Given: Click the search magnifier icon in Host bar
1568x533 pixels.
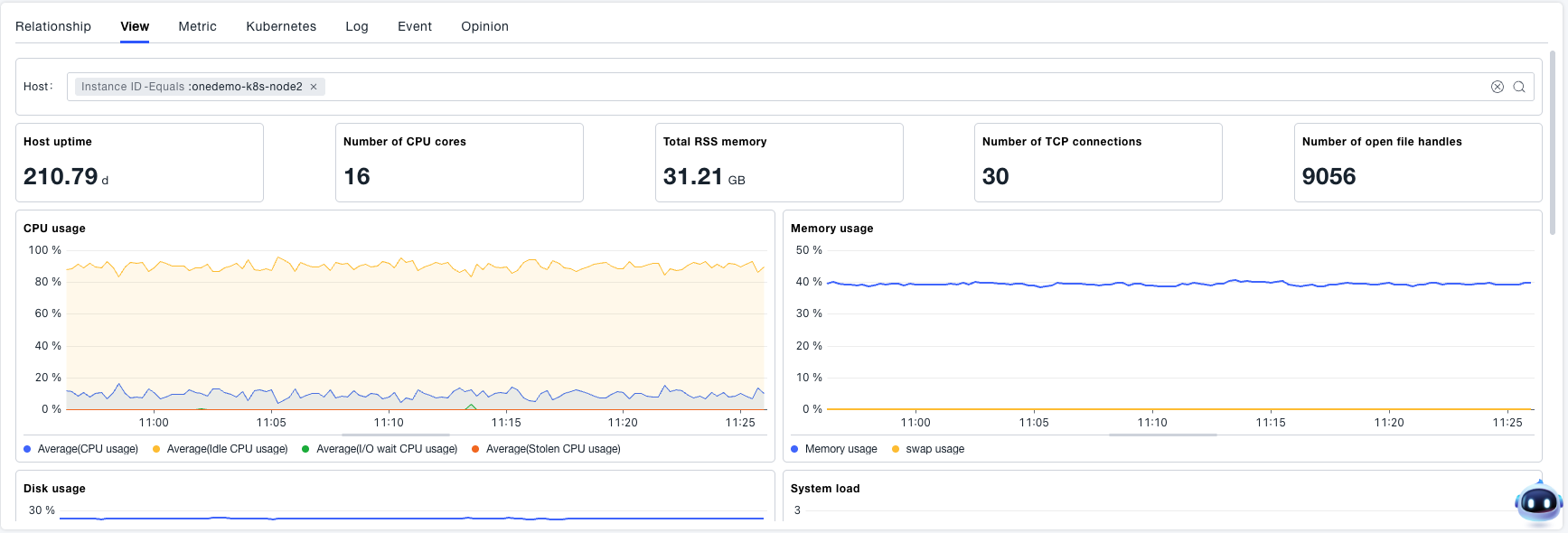Looking at the screenshot, I should coord(1519,87).
